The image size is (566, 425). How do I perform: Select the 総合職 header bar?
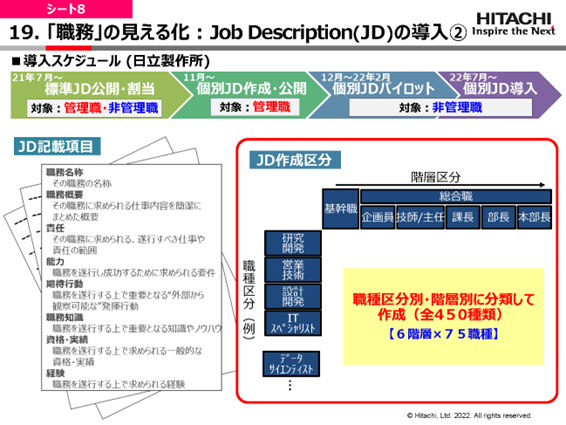[x=456, y=196]
